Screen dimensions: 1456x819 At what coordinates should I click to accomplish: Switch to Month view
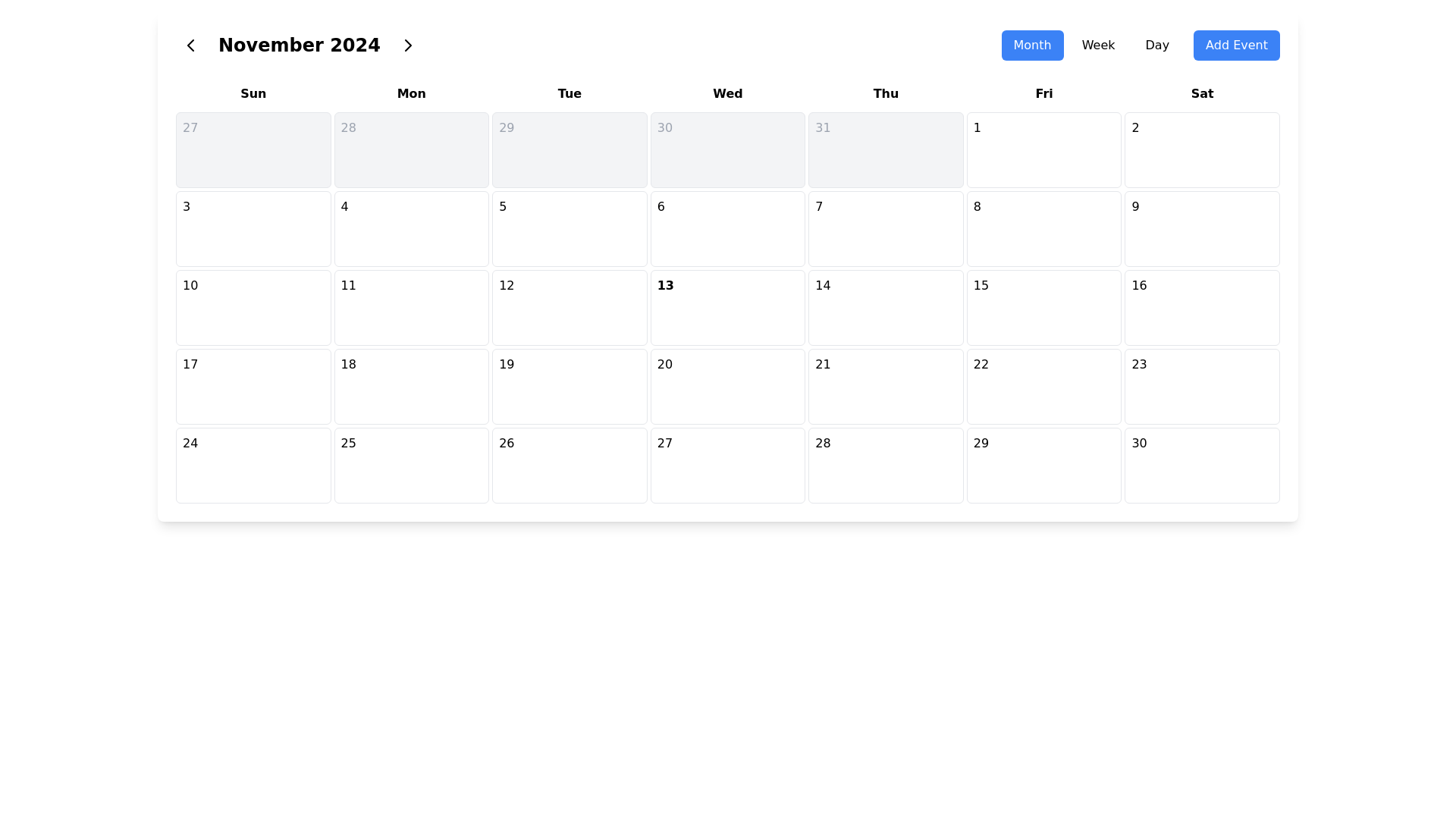pyautogui.click(x=1031, y=45)
